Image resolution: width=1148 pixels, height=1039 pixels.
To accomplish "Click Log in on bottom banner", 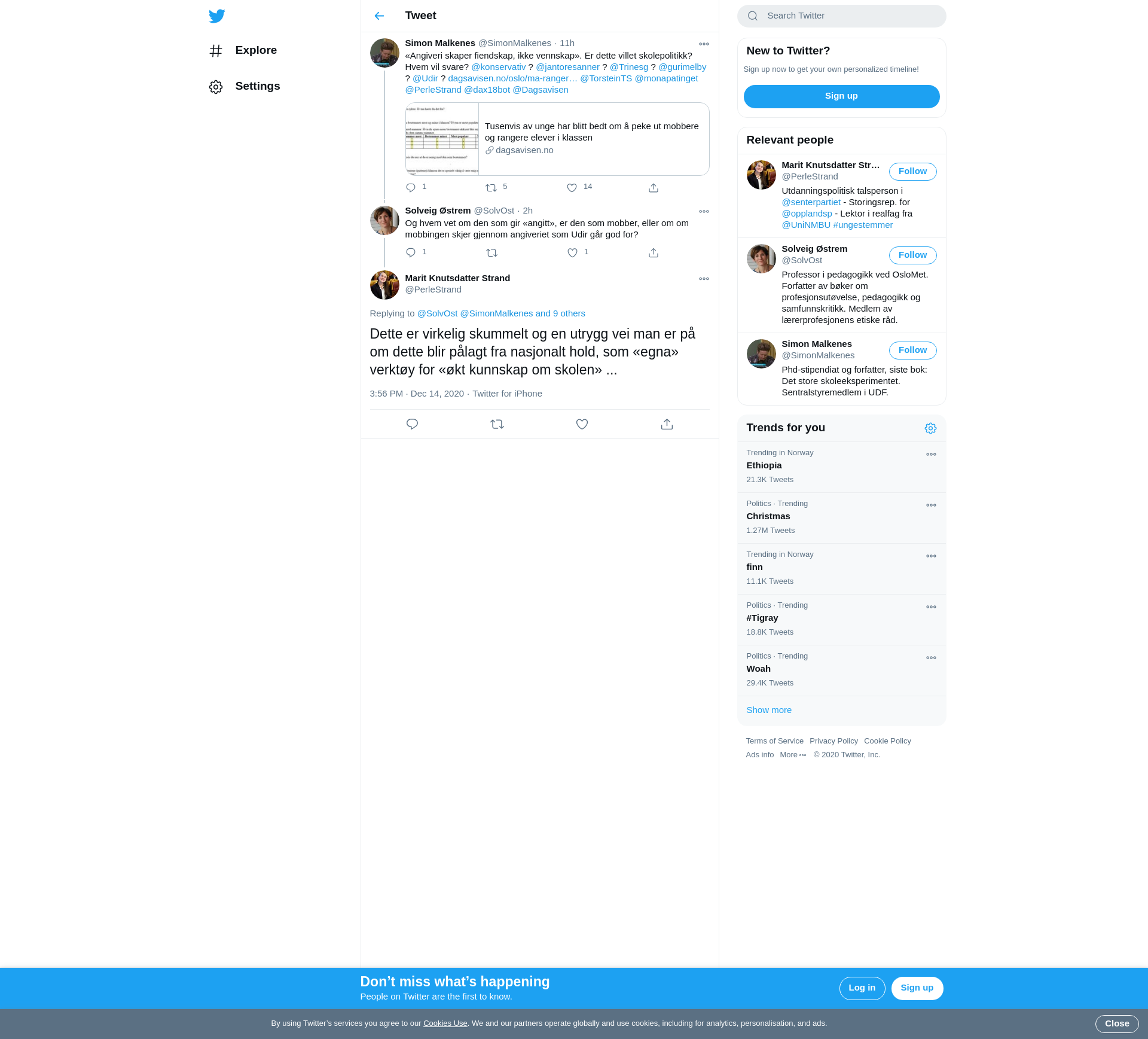I will point(862,988).
